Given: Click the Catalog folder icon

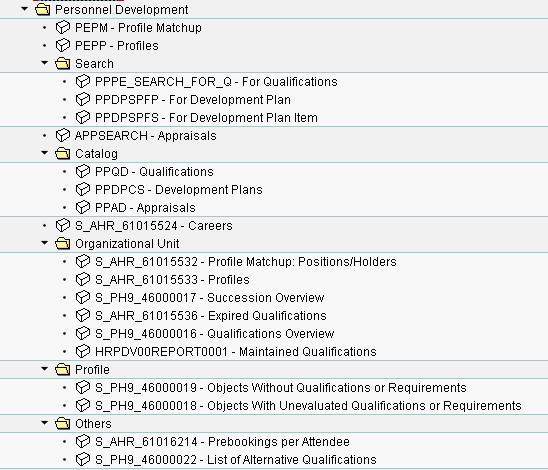Looking at the screenshot, I should click(x=63, y=153).
